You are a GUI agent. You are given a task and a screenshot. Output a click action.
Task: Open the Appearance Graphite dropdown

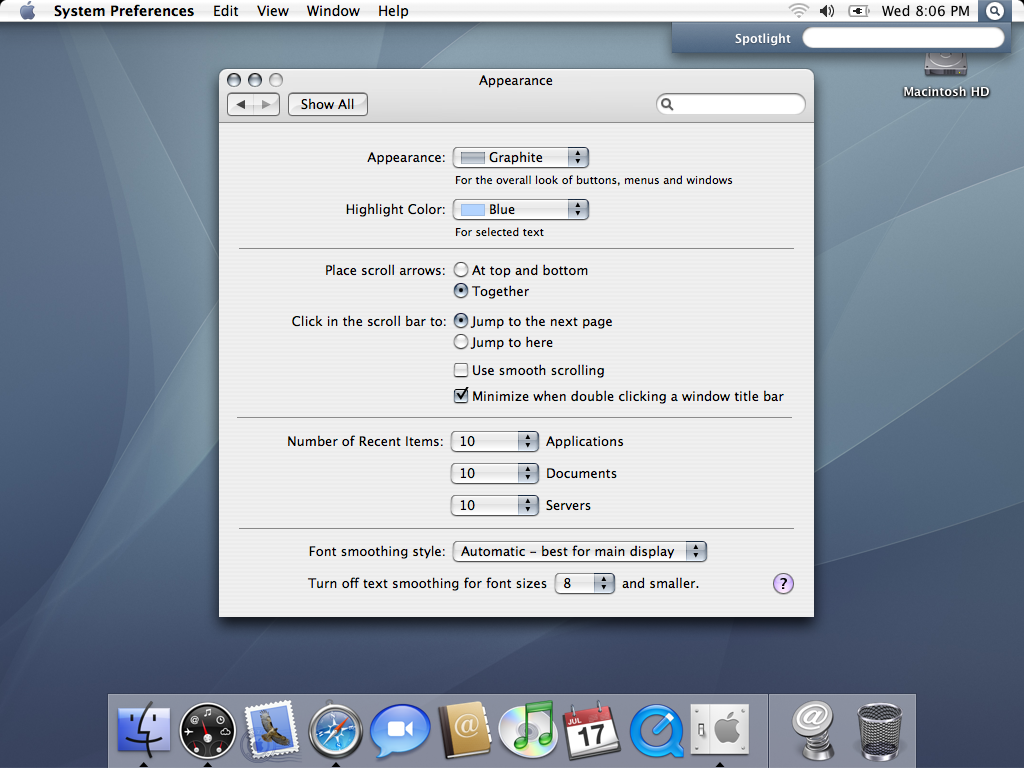[520, 157]
